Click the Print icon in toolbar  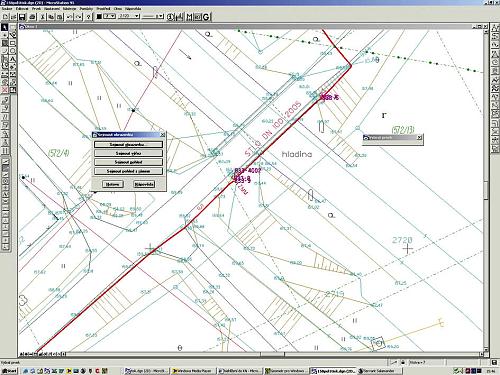(x=32, y=17)
